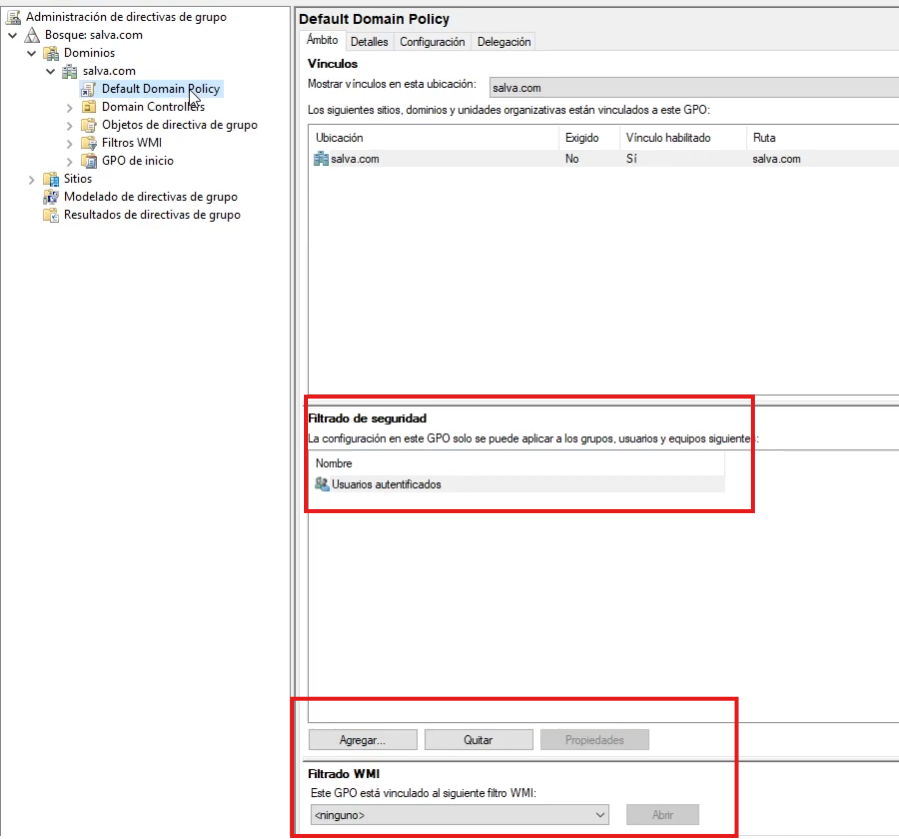Click the Usuarios autentificados group icon
Viewport: 899px width, 839px height.
322,484
